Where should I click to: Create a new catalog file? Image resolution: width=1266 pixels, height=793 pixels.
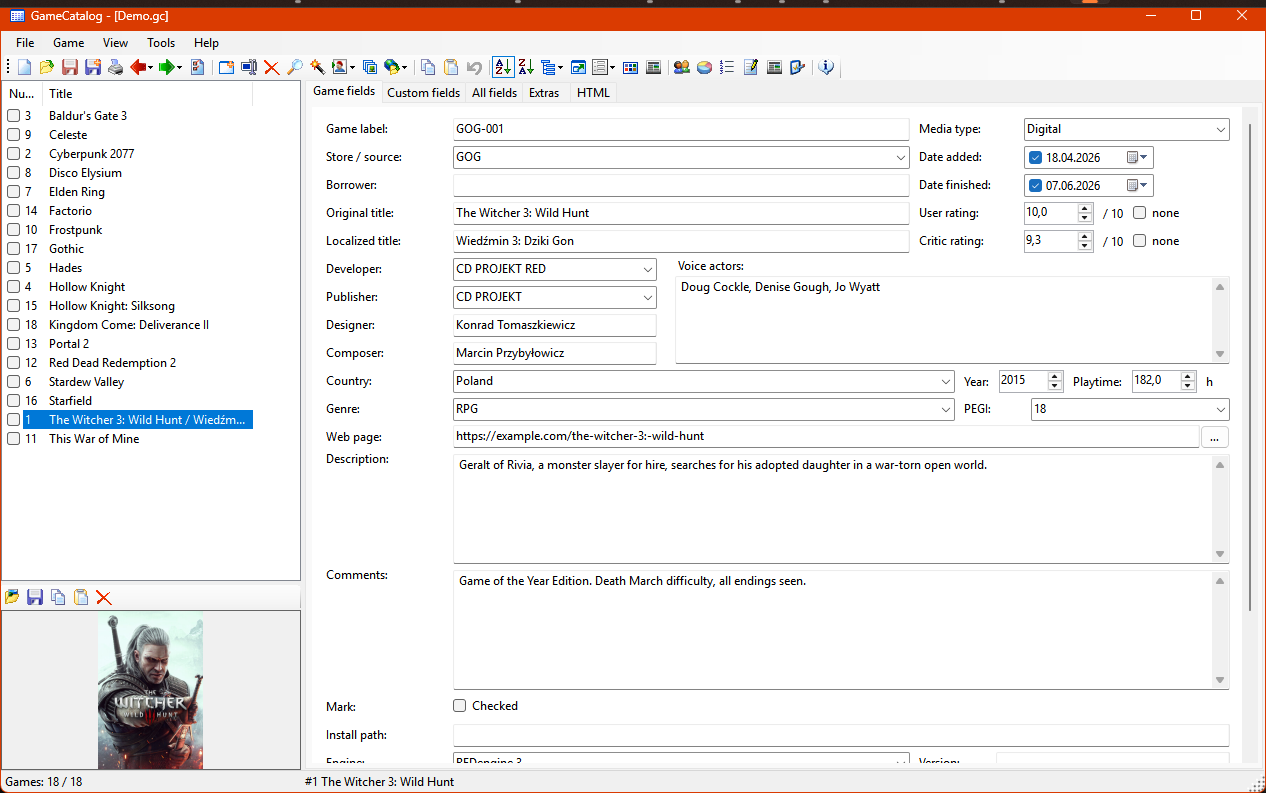[25, 67]
